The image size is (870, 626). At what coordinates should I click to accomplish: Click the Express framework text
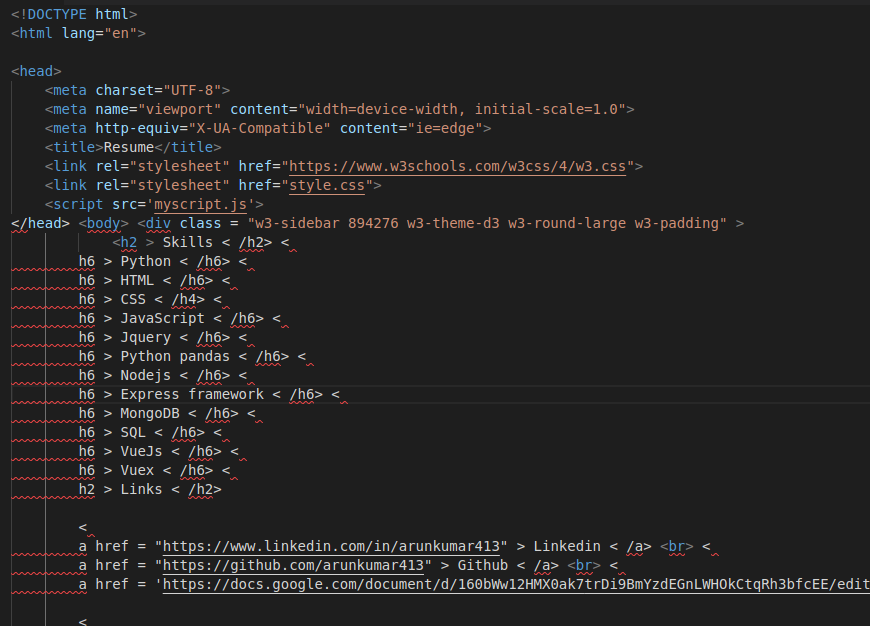pyautogui.click(x=192, y=394)
